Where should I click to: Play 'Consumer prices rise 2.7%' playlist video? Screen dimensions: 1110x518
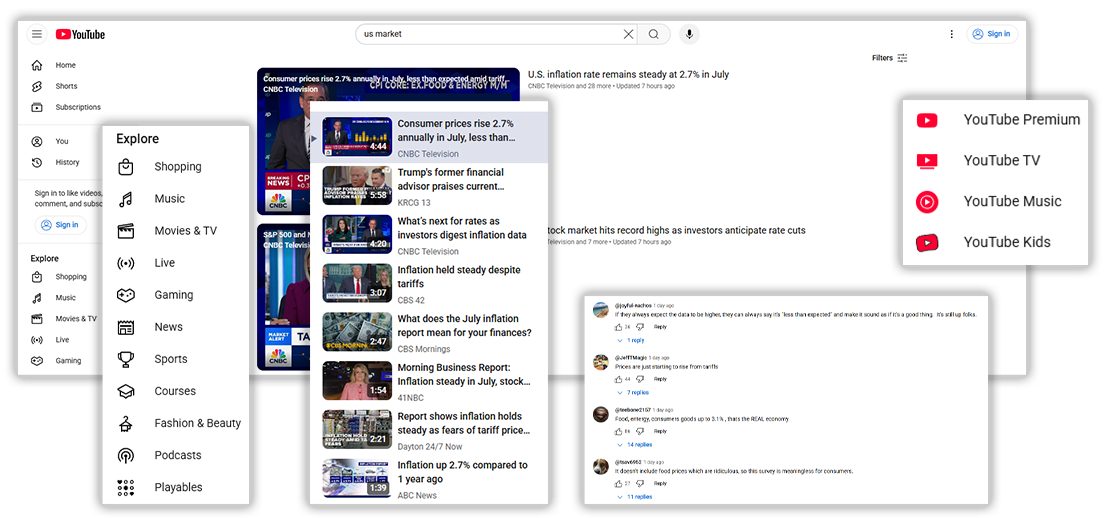click(429, 139)
